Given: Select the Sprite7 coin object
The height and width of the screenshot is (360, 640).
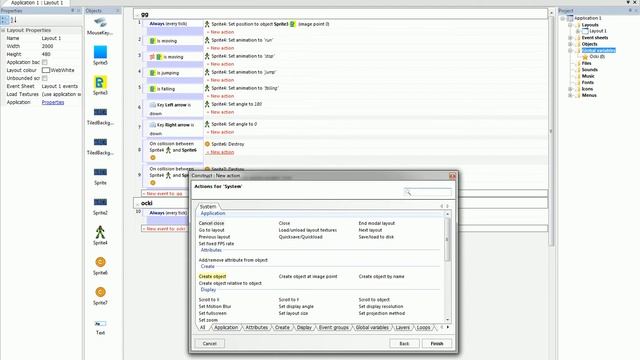Looking at the screenshot, I should coord(100,292).
